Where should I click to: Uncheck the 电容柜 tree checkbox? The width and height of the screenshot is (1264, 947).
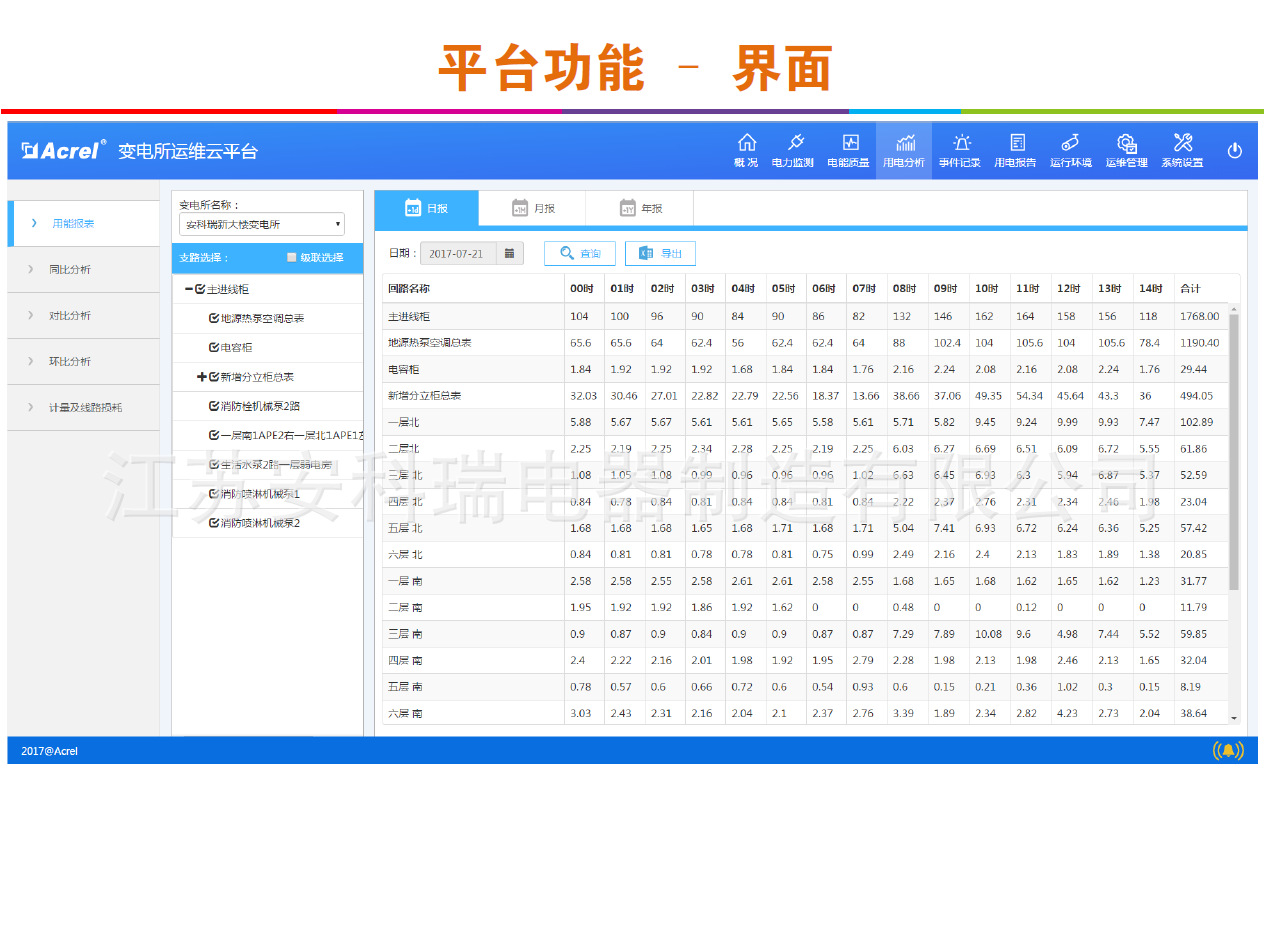pos(214,347)
